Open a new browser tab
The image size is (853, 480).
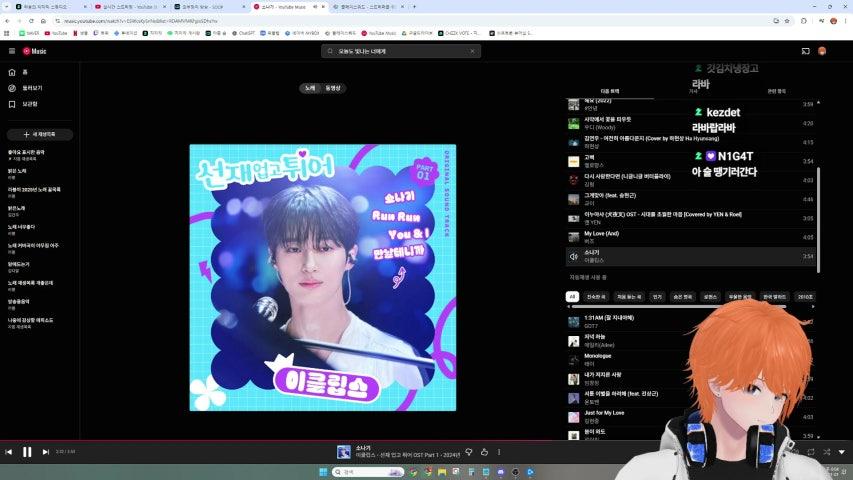414,7
